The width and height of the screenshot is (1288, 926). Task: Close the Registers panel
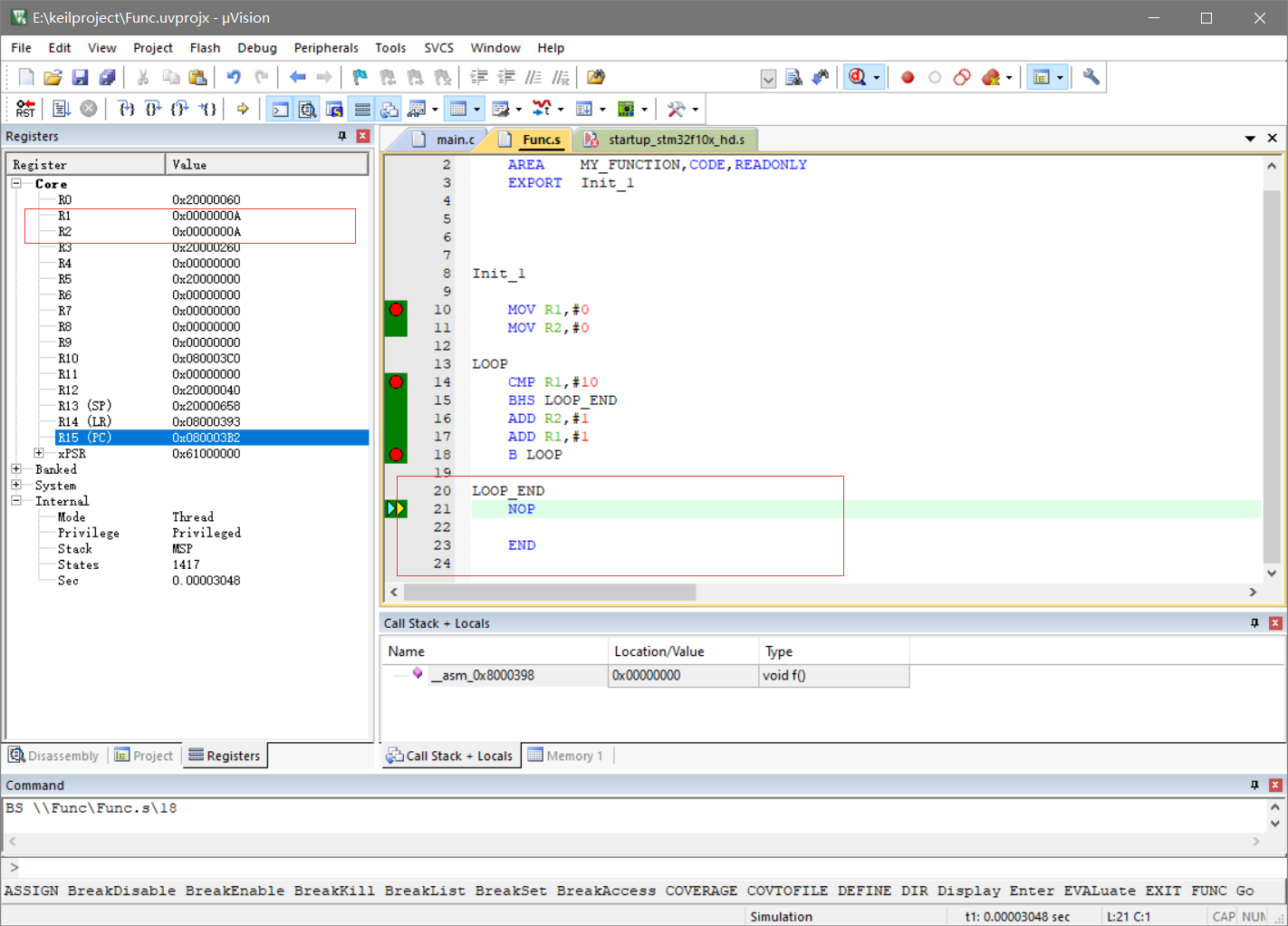pos(363,136)
